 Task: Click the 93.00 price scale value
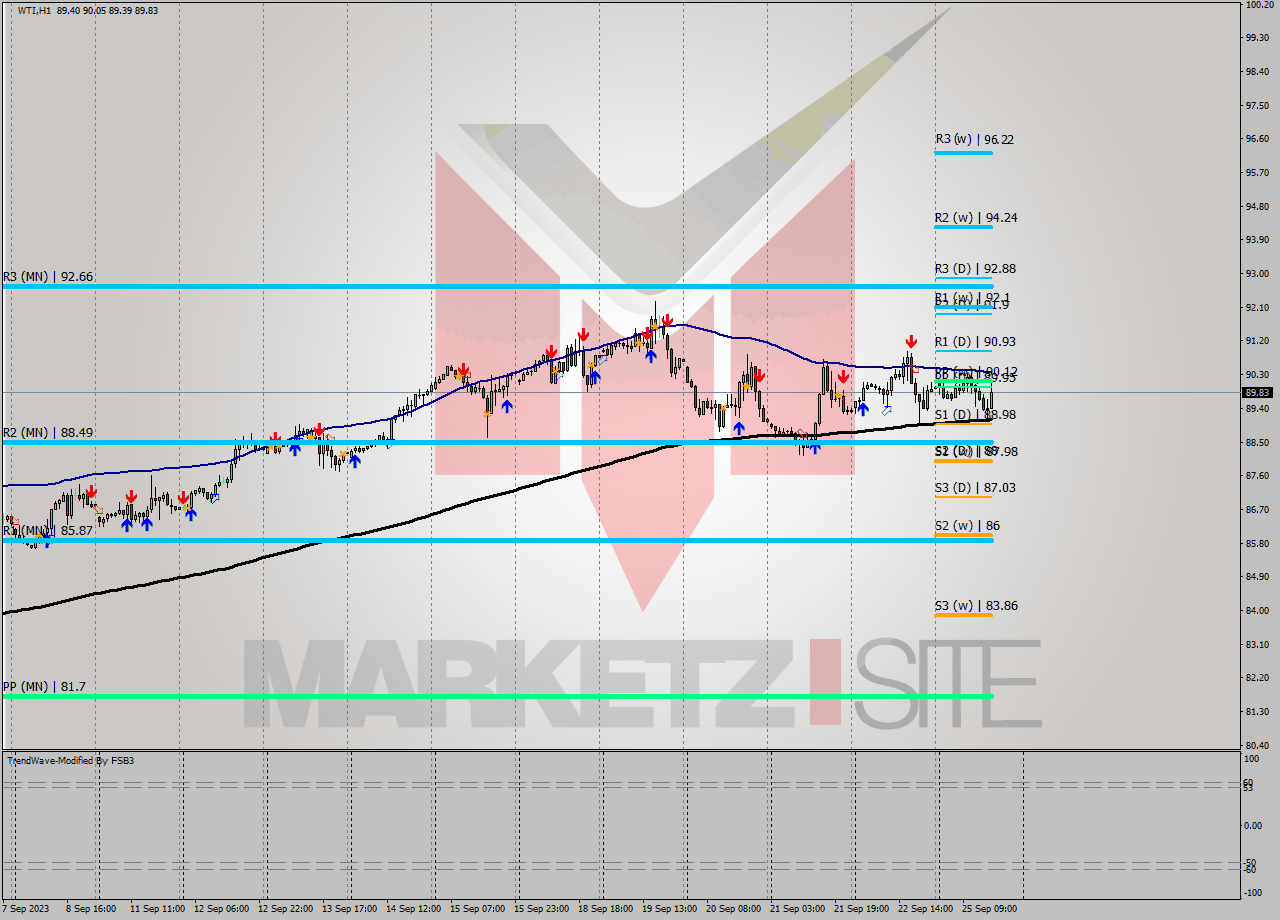pyautogui.click(x=1258, y=273)
